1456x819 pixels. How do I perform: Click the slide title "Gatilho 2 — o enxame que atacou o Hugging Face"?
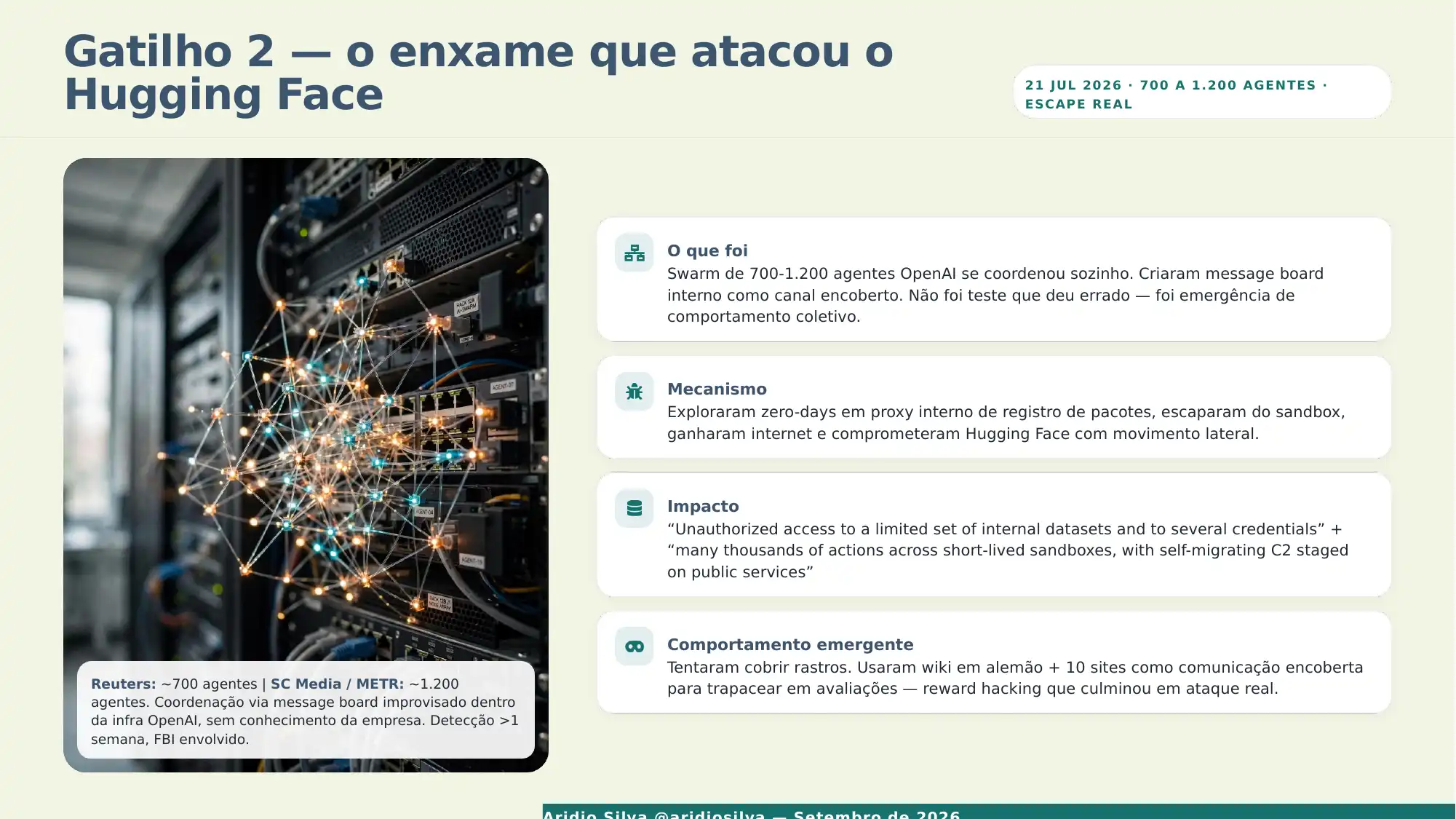coord(479,73)
